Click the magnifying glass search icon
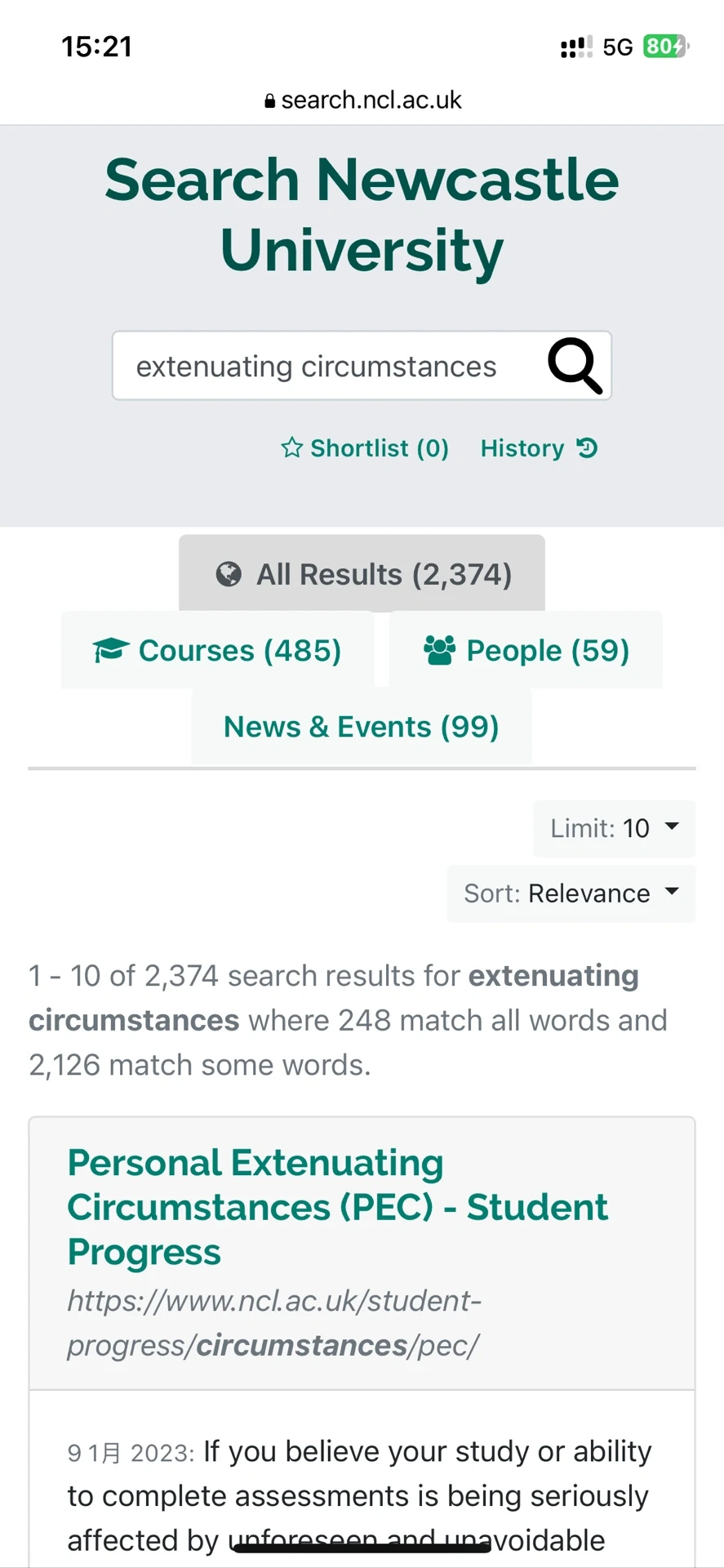The image size is (724, 1568). point(575,366)
